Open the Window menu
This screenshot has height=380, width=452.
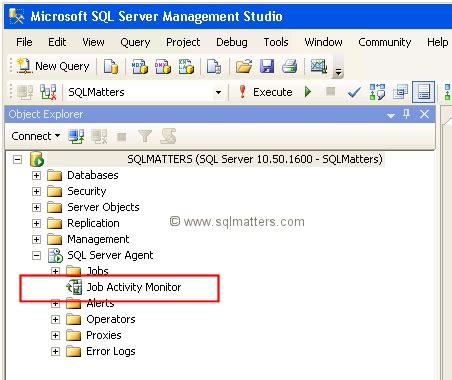click(x=323, y=42)
